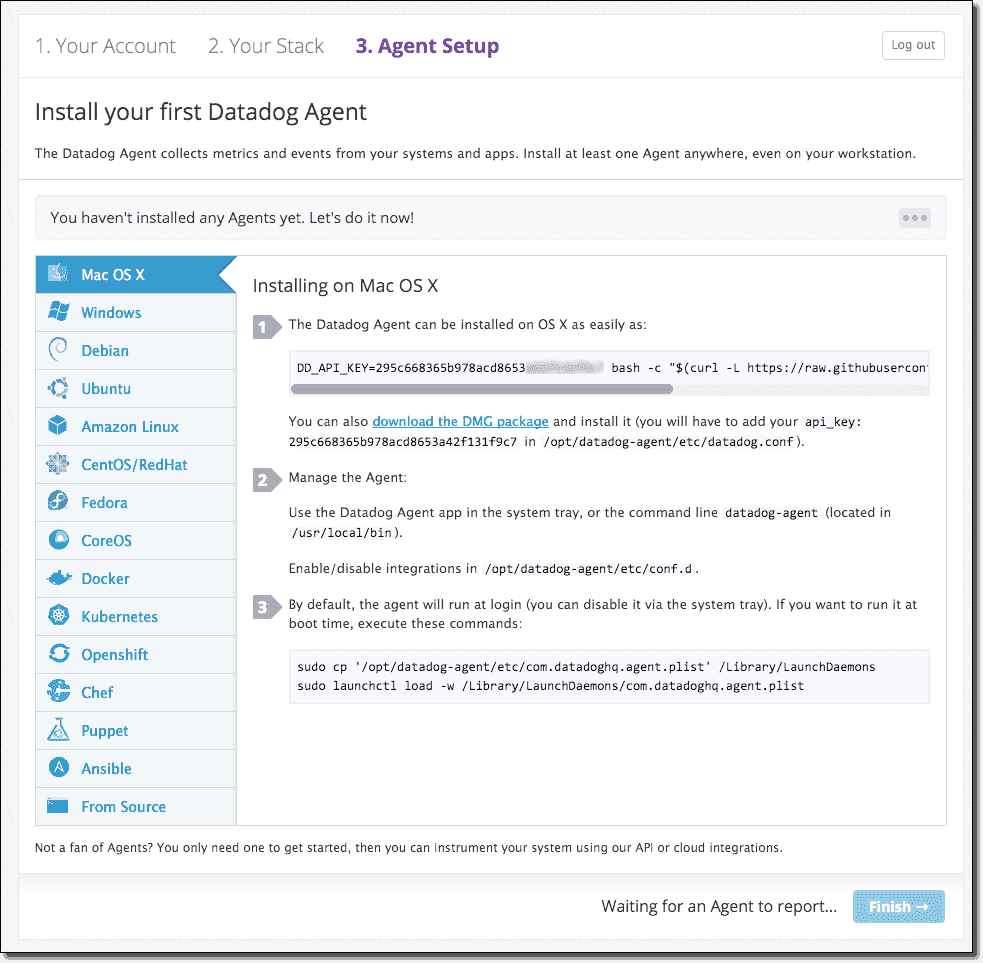This screenshot has width=983, height=963.
Task: Expand the agent status message options
Action: coord(914,217)
